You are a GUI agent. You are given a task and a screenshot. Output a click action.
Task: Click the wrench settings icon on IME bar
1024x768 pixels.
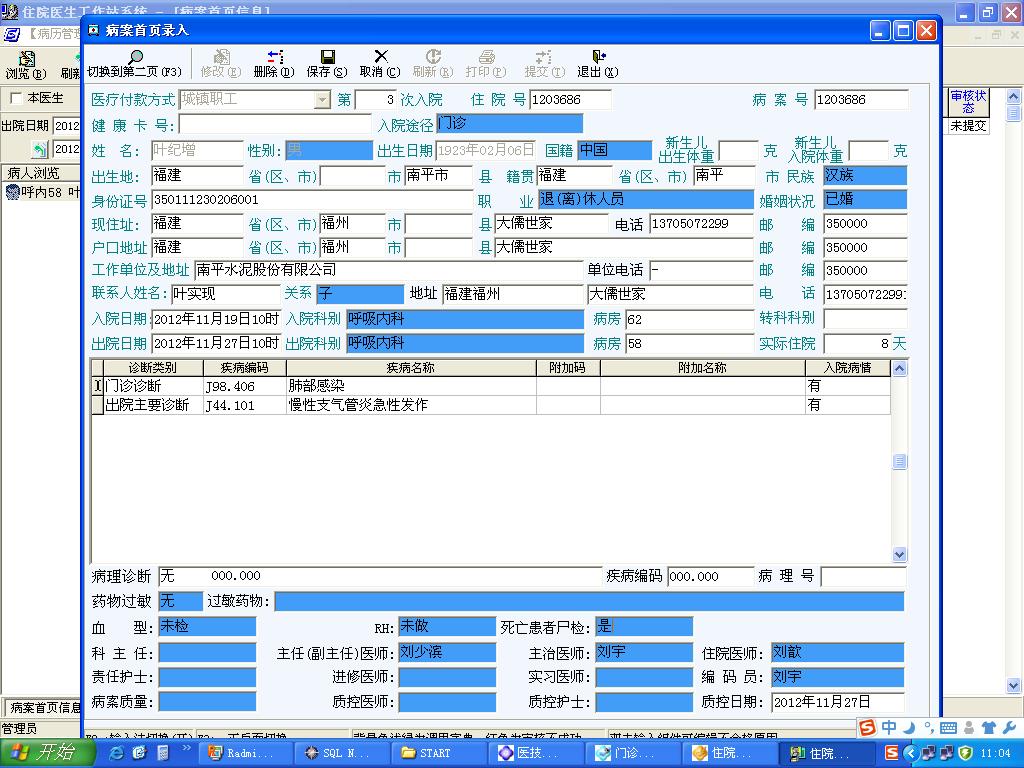tap(1008, 728)
